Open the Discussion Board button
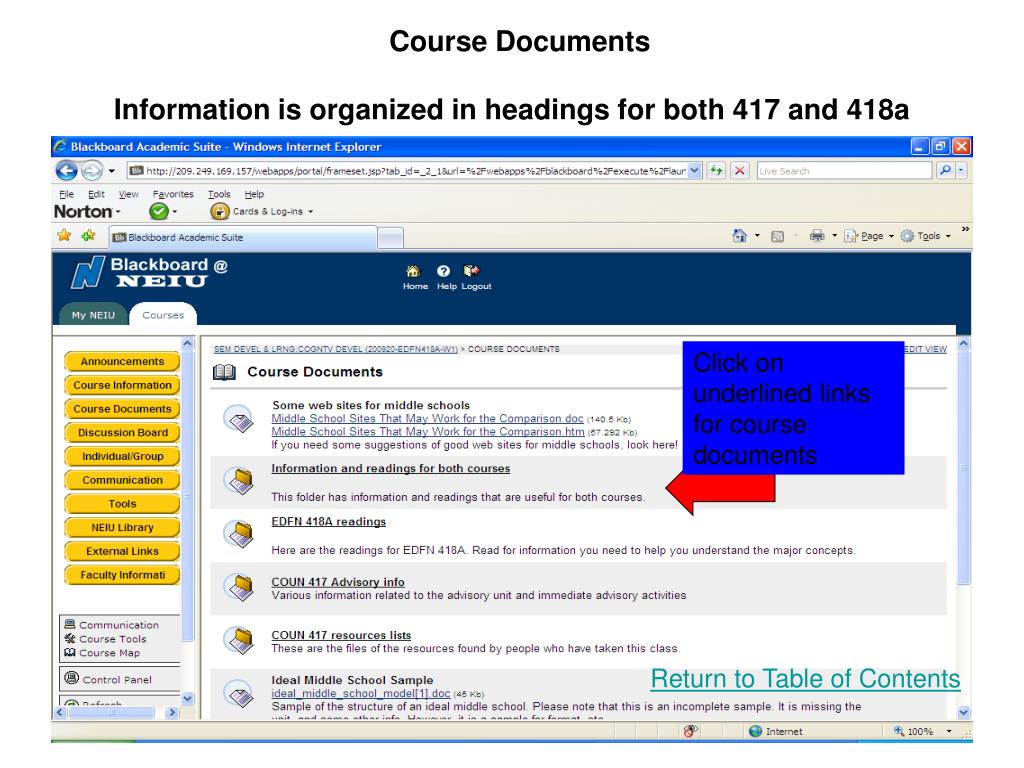Viewport: 1024px width, 768px height. pos(122,432)
